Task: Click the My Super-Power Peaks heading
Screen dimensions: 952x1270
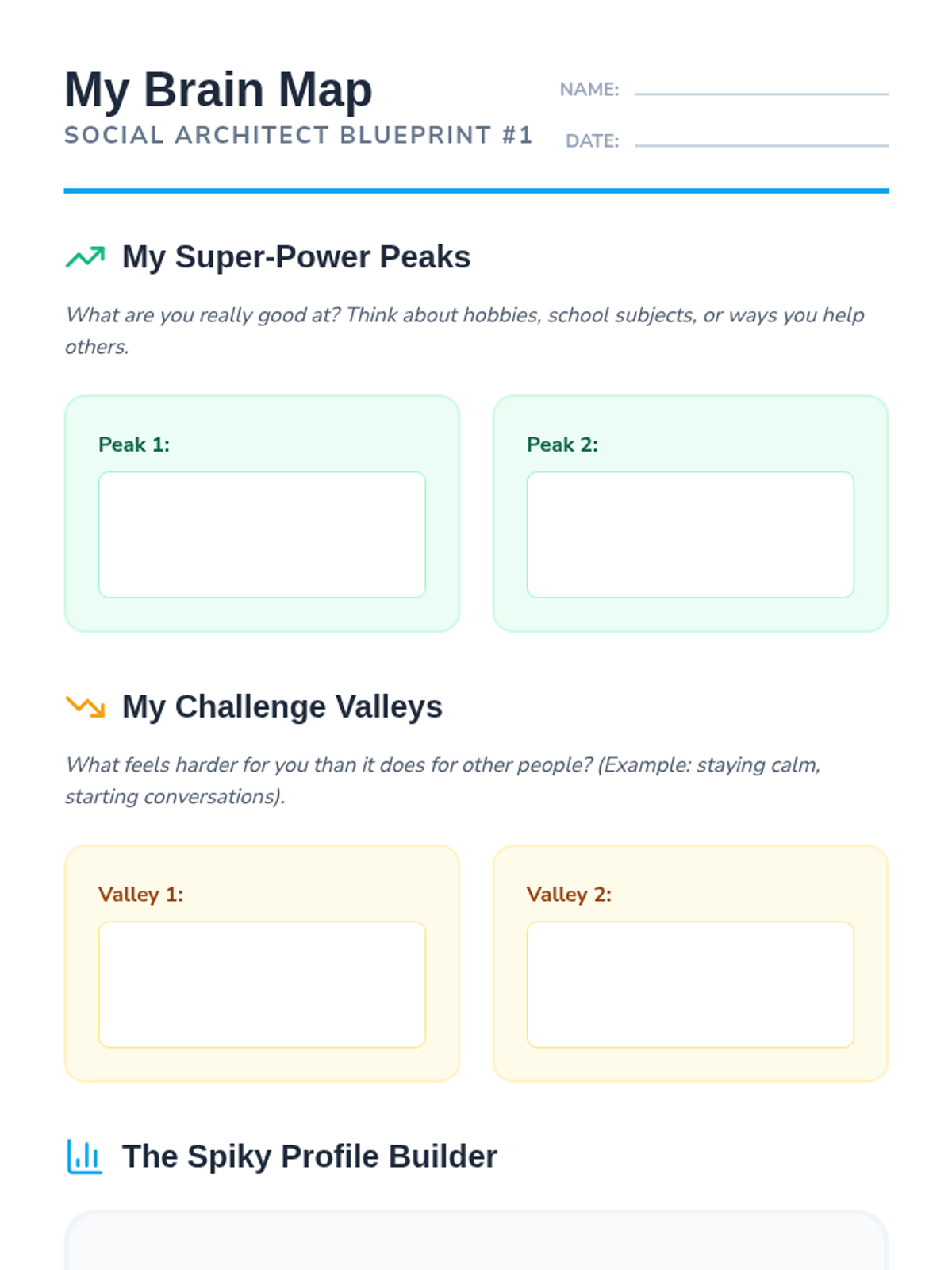Action: pyautogui.click(x=296, y=257)
